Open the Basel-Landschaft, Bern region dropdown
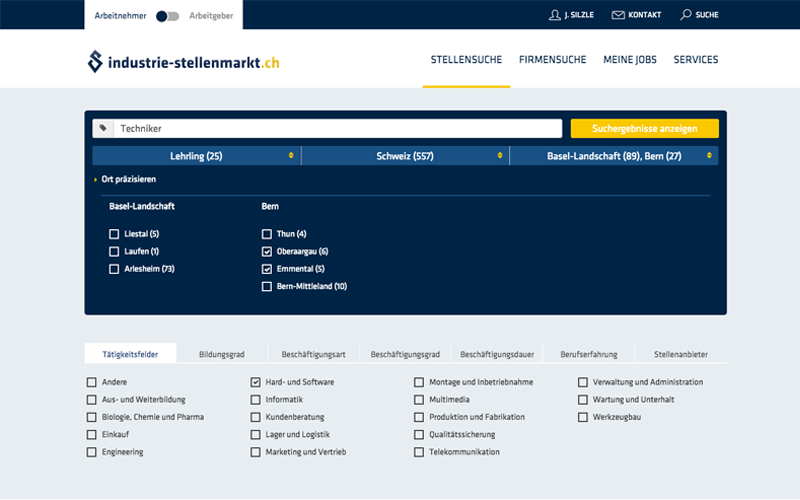800x500 pixels. [x=613, y=156]
